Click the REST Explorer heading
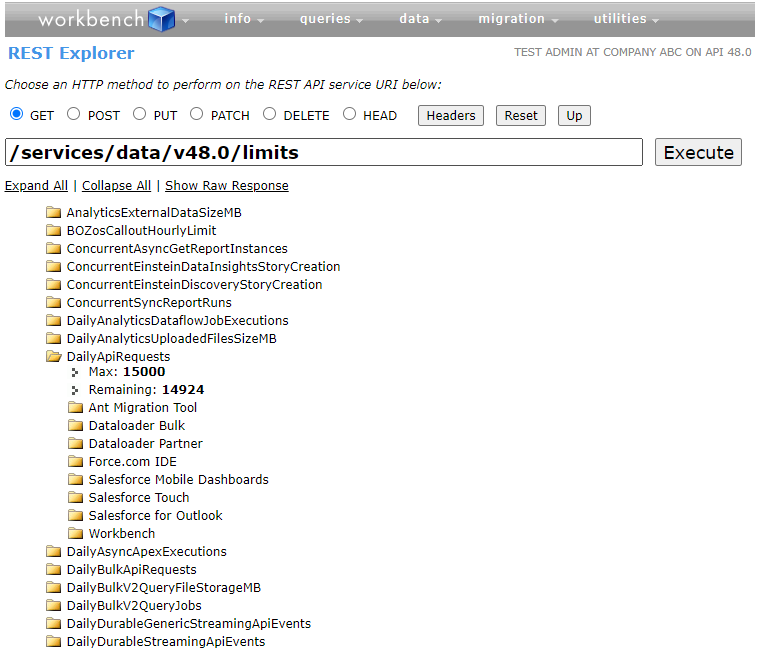 [x=71, y=53]
